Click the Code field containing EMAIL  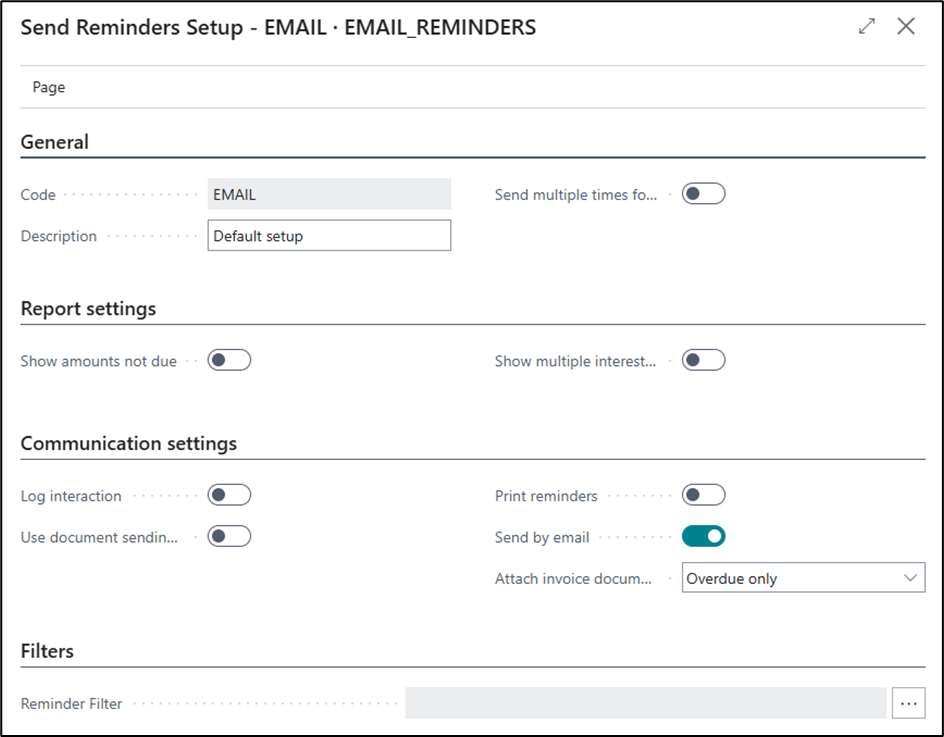coord(329,194)
